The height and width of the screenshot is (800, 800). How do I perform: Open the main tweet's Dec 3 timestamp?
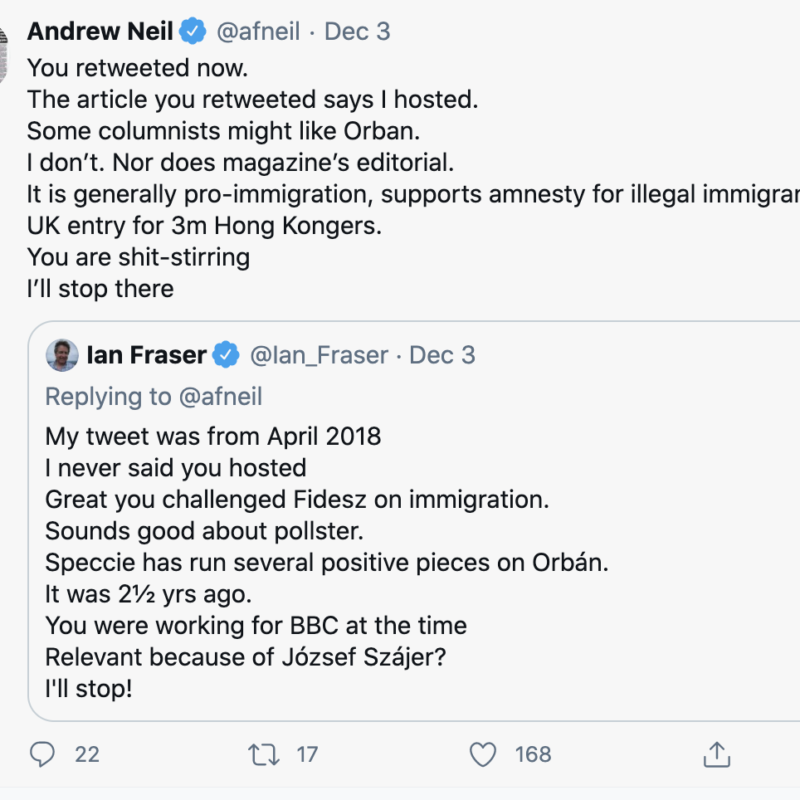coord(357,31)
